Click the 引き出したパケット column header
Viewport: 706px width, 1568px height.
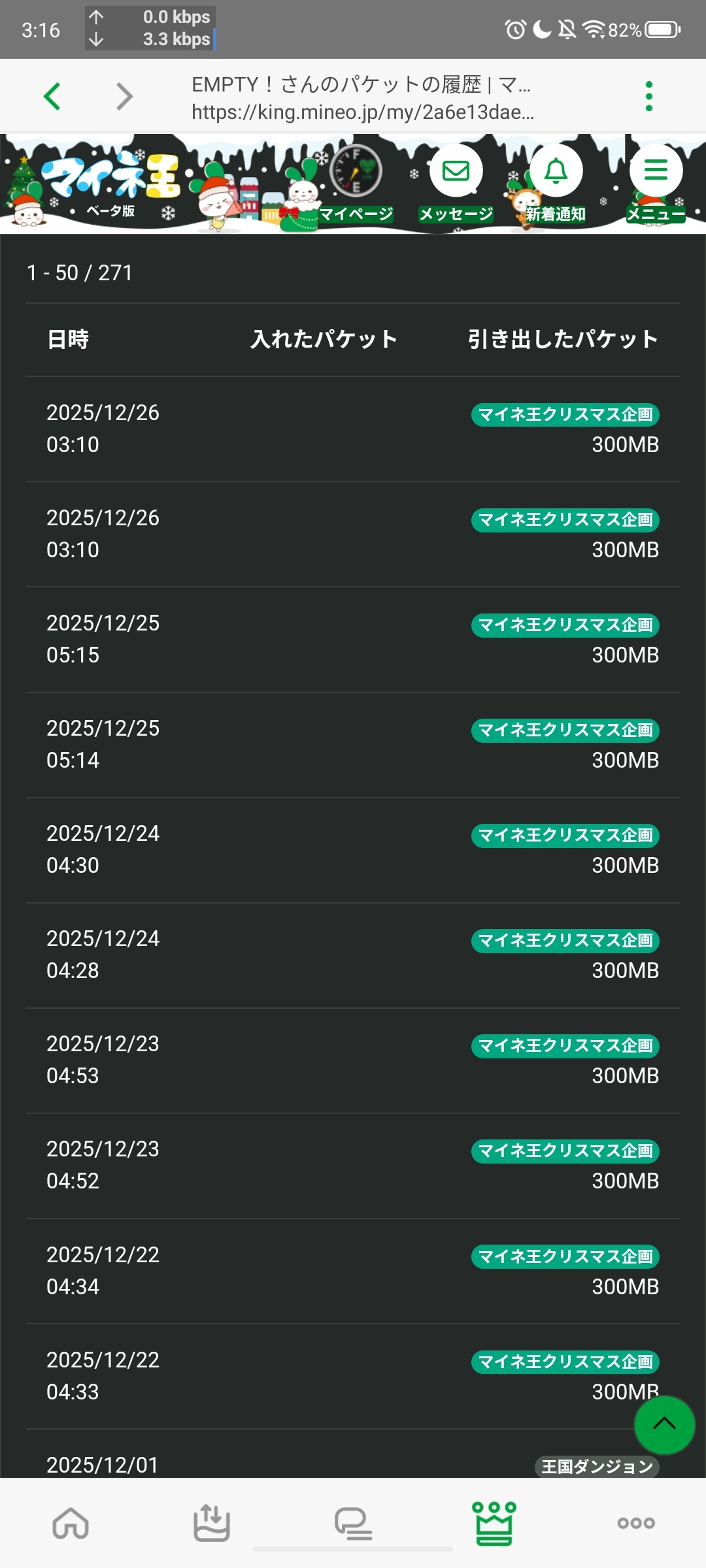(x=562, y=339)
